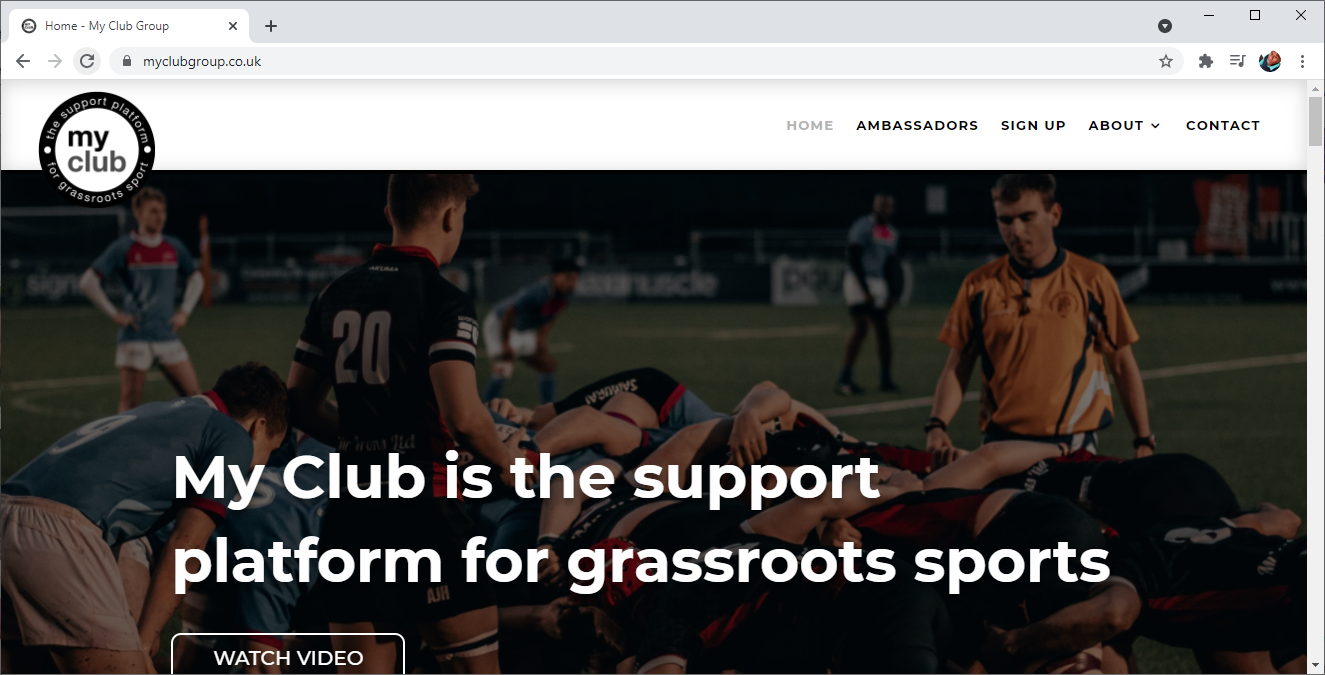Screen dimensions: 1325x675
Task: Open Chrome's three-dot menu
Action: click(1302, 61)
